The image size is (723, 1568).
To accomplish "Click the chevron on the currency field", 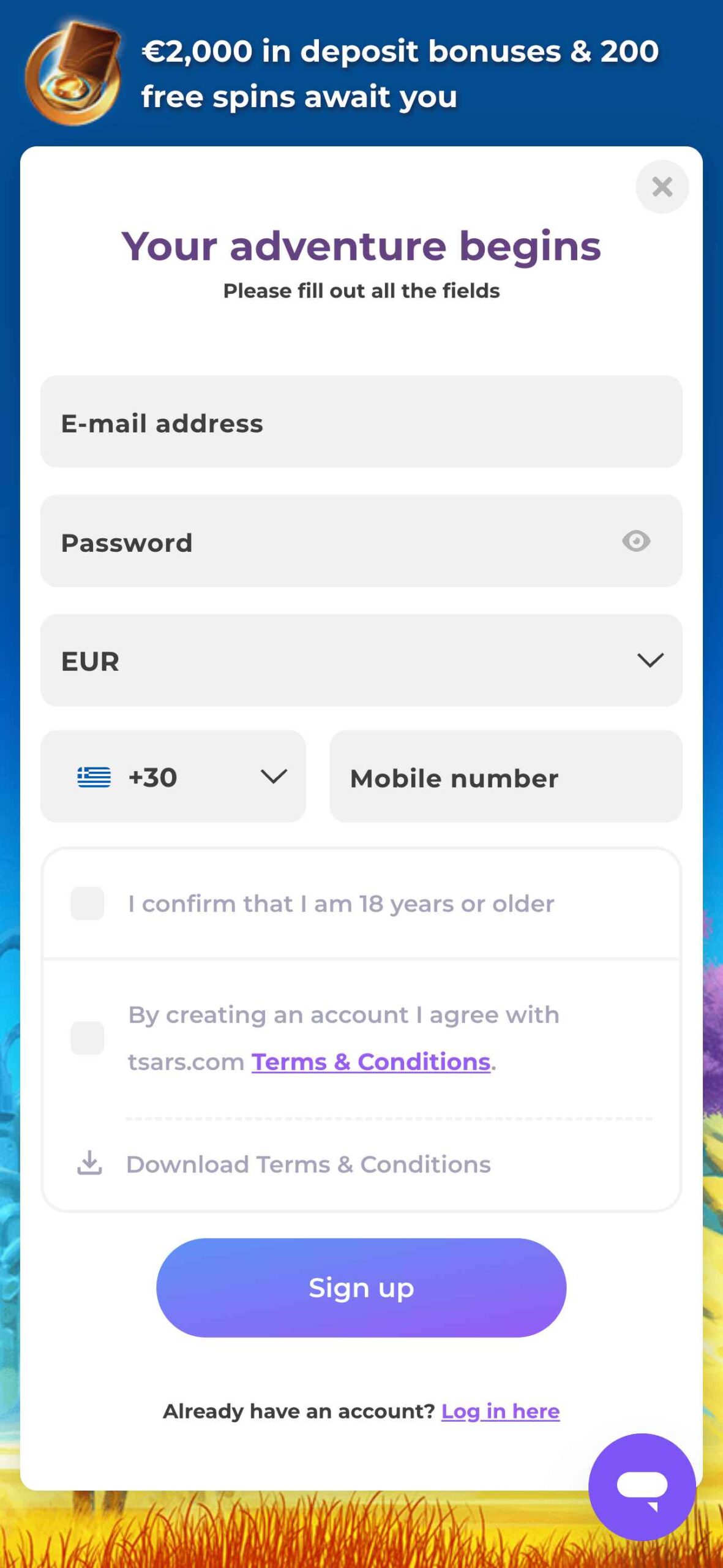I will 650,660.
